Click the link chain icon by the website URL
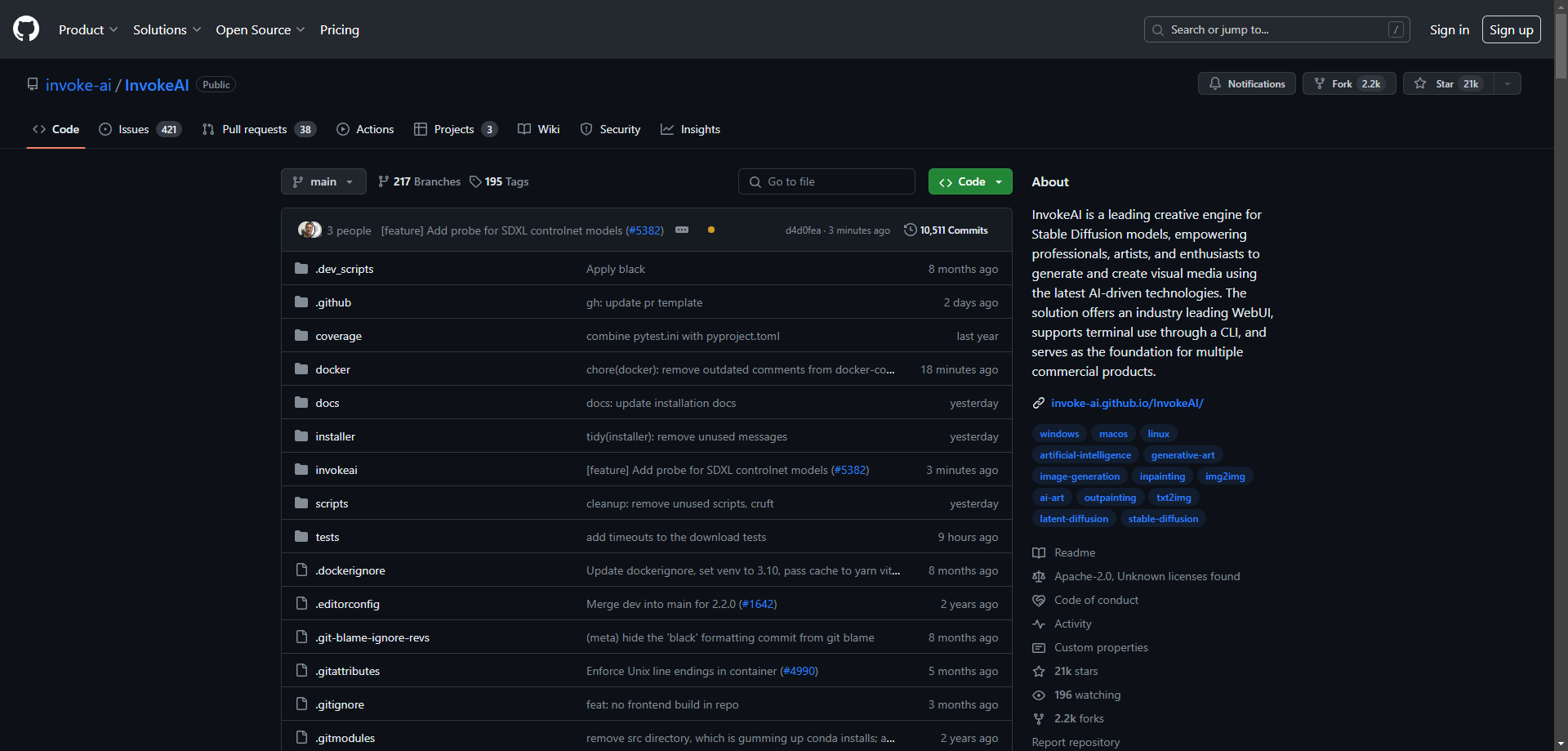The width and height of the screenshot is (1568, 751). pyautogui.click(x=1039, y=403)
